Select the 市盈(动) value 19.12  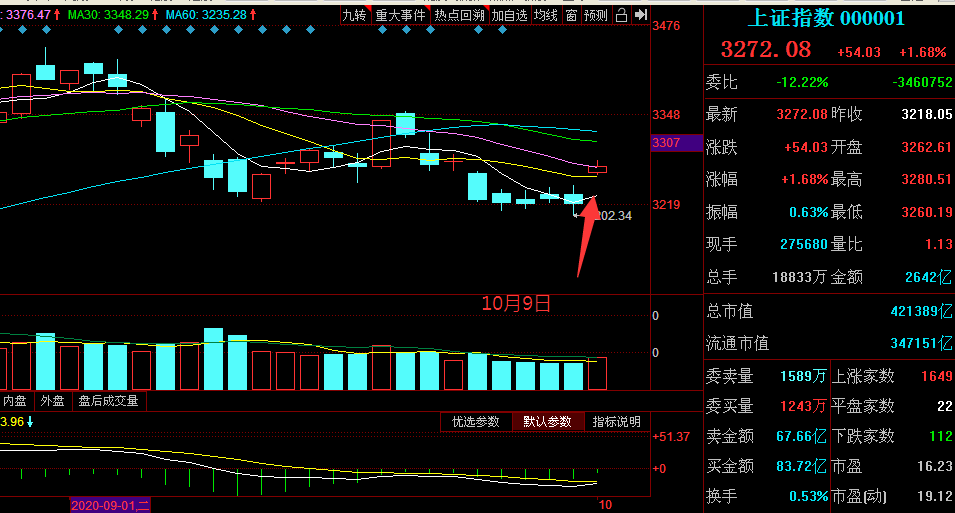tap(935, 496)
